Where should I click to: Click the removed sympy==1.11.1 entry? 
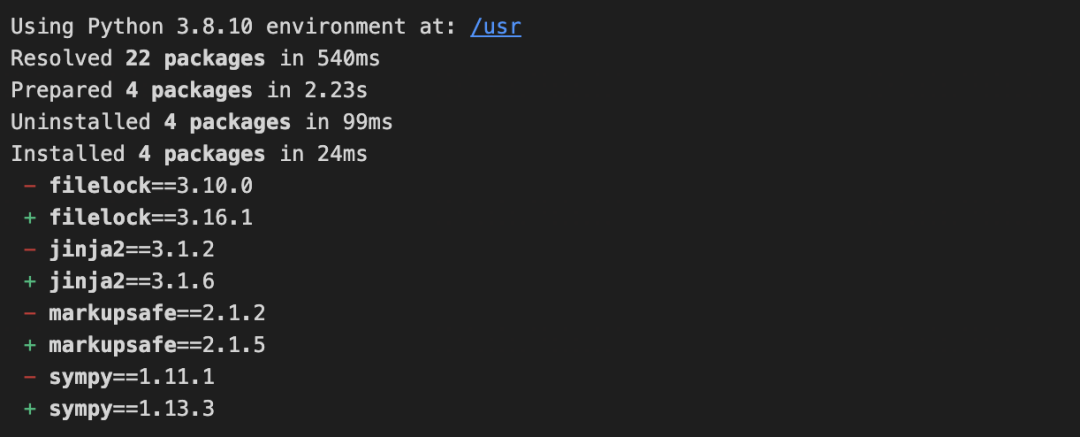pos(132,377)
